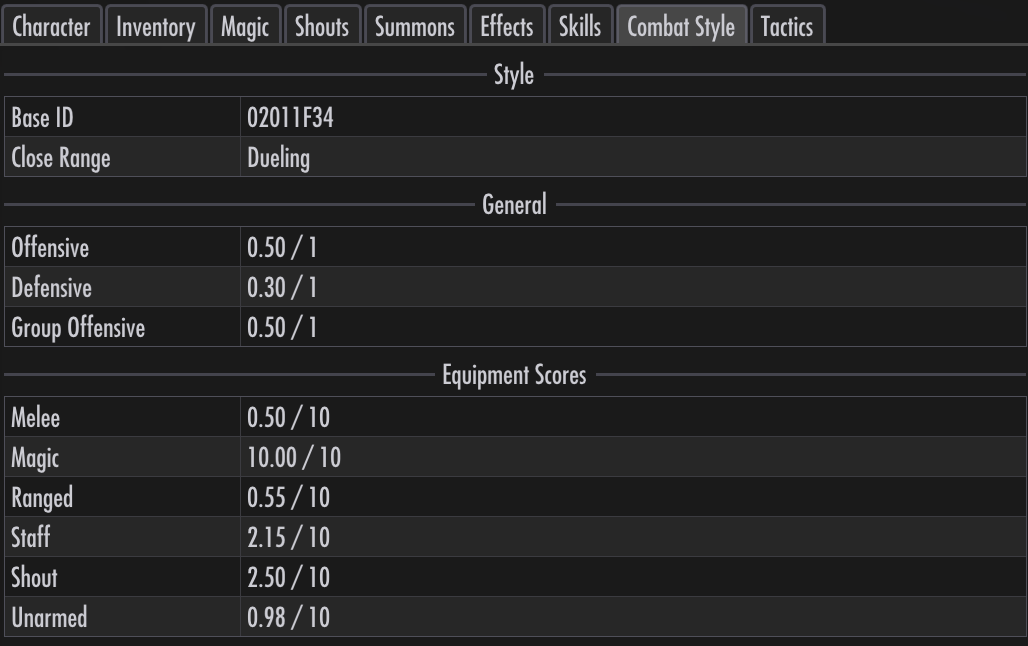Open the Tactics tab
1028x646 pixels.
point(787,25)
